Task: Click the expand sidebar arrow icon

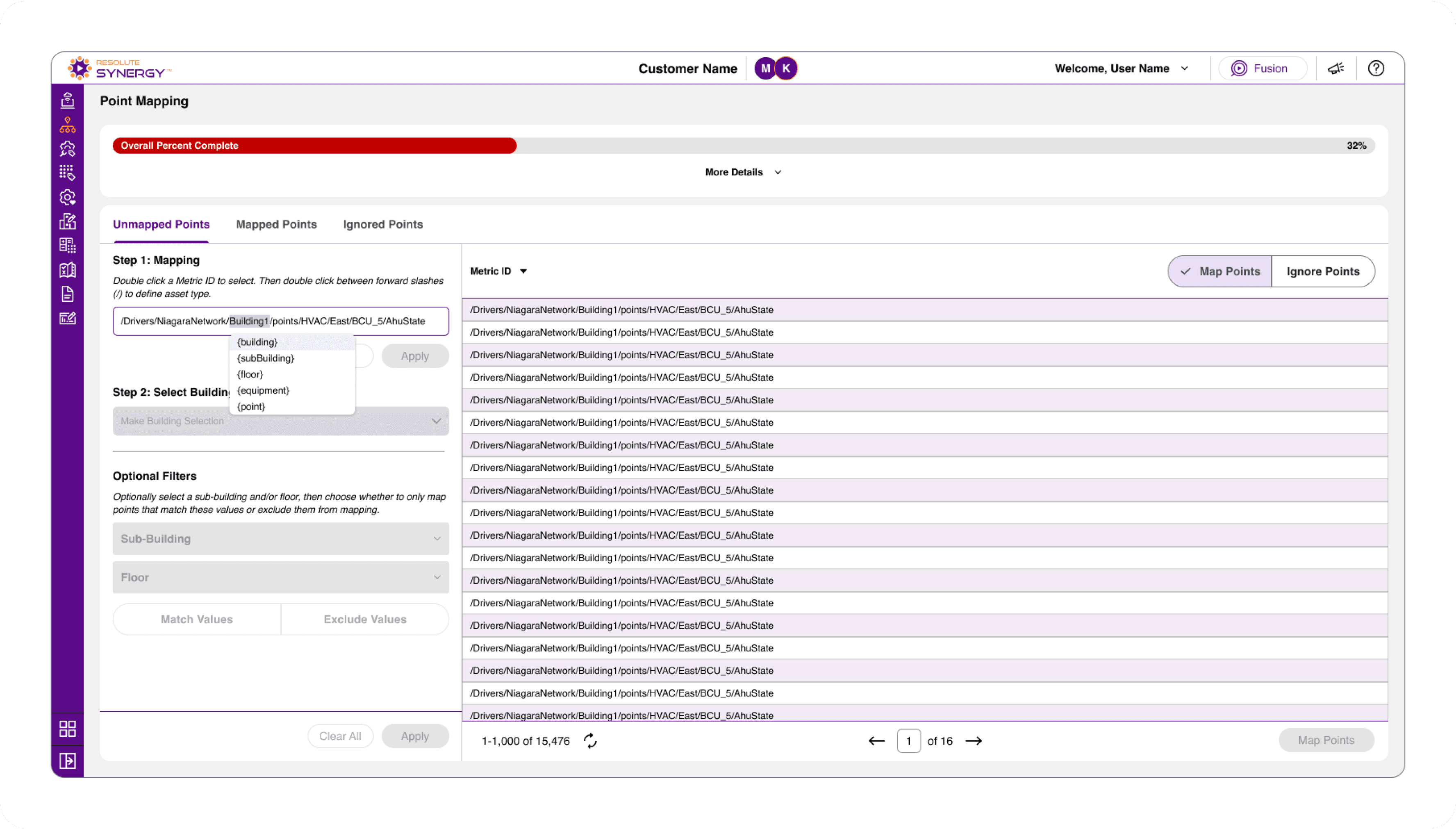Action: (67, 761)
